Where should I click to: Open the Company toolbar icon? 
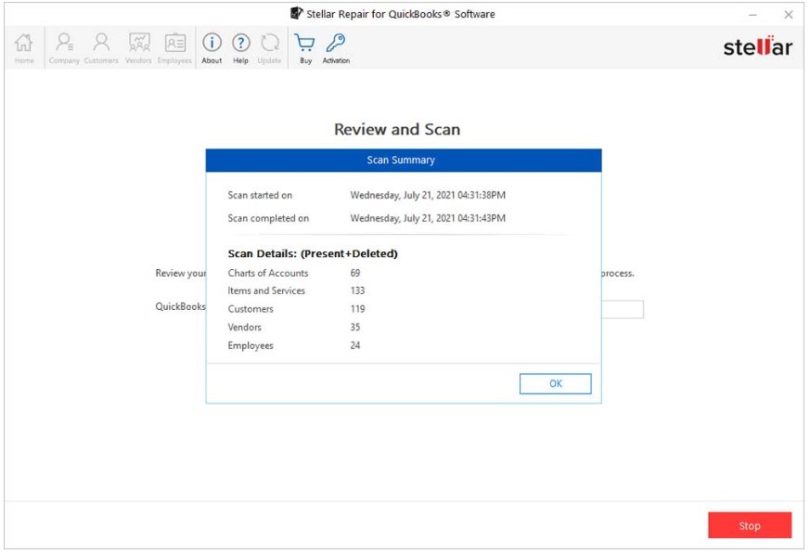64,48
